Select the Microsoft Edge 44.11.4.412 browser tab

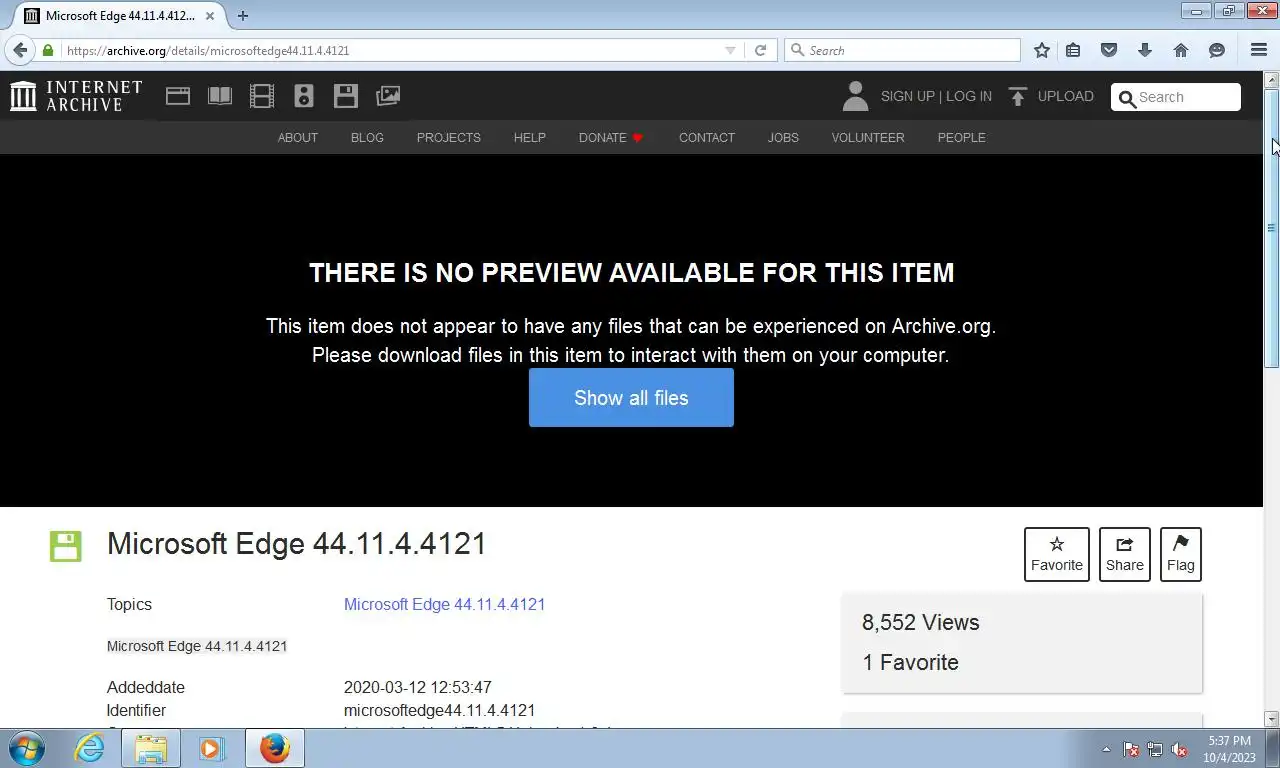tap(120, 16)
